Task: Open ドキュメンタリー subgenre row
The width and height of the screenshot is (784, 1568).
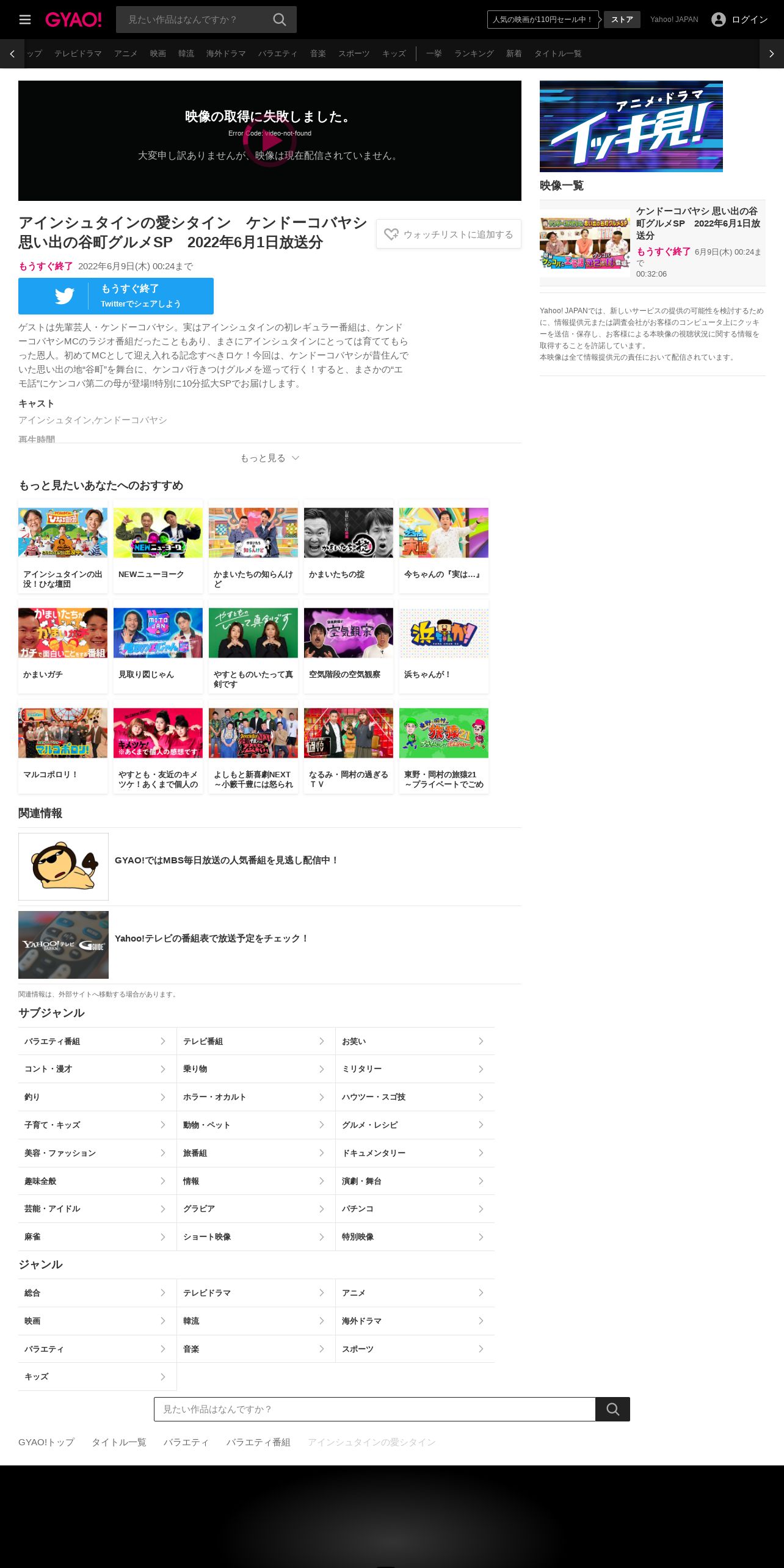Action: pos(415,1153)
